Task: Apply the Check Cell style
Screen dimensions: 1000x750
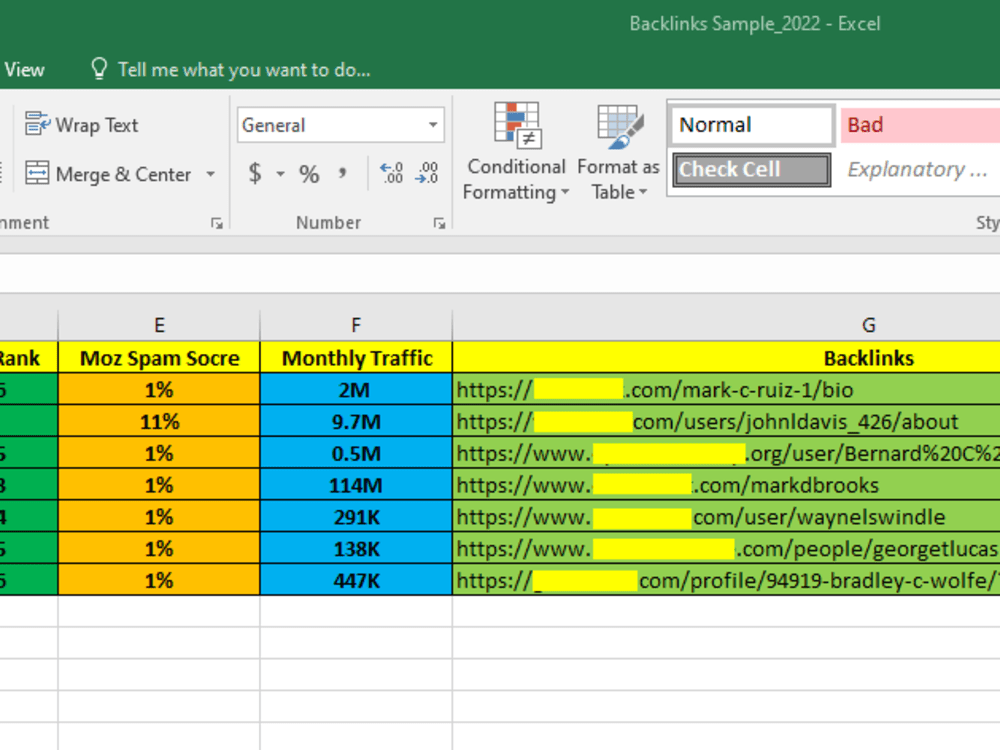Action: 752,170
